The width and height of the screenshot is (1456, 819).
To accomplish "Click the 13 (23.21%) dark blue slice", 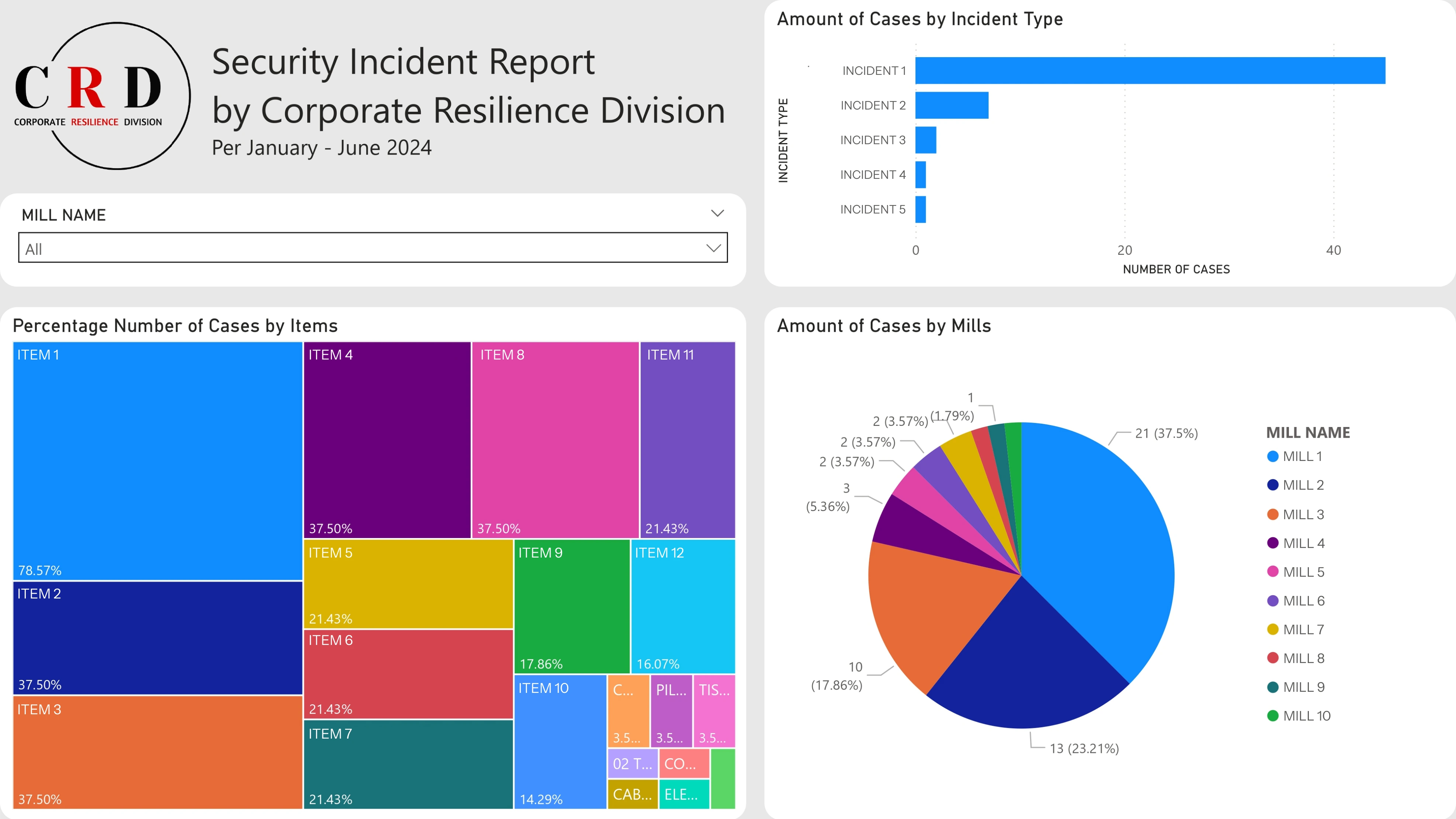I will pos(1026,667).
